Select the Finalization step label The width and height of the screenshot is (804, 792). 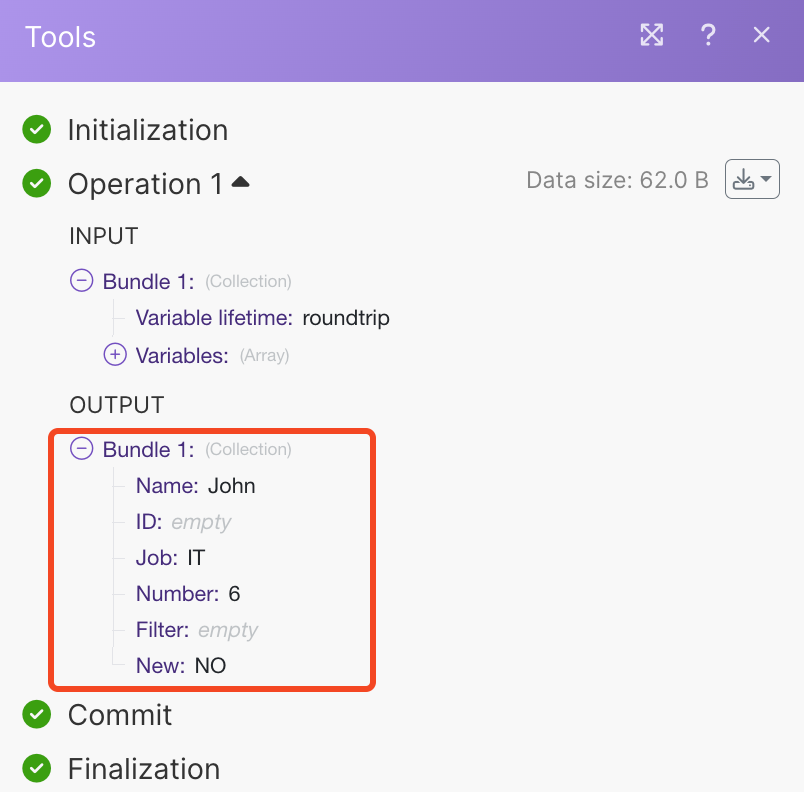pyautogui.click(x=144, y=769)
